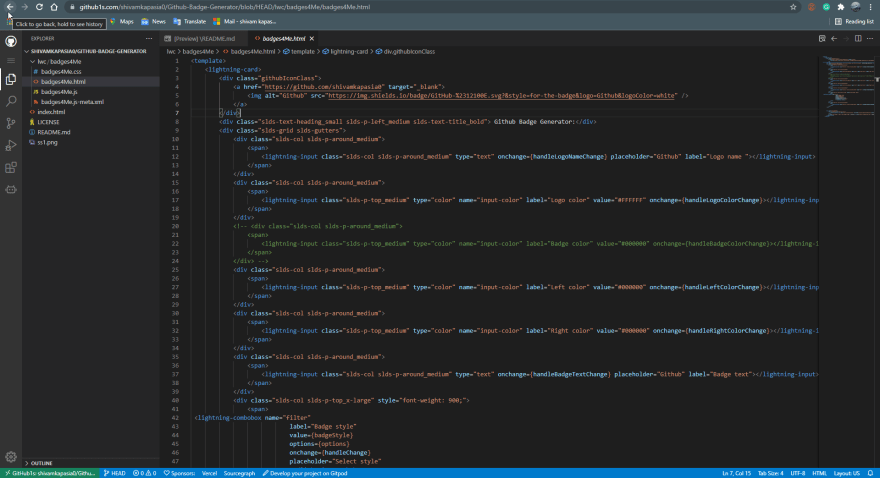The image size is (880, 478).
Task: Click Develop your project on Gitpod
Action: pos(305,473)
